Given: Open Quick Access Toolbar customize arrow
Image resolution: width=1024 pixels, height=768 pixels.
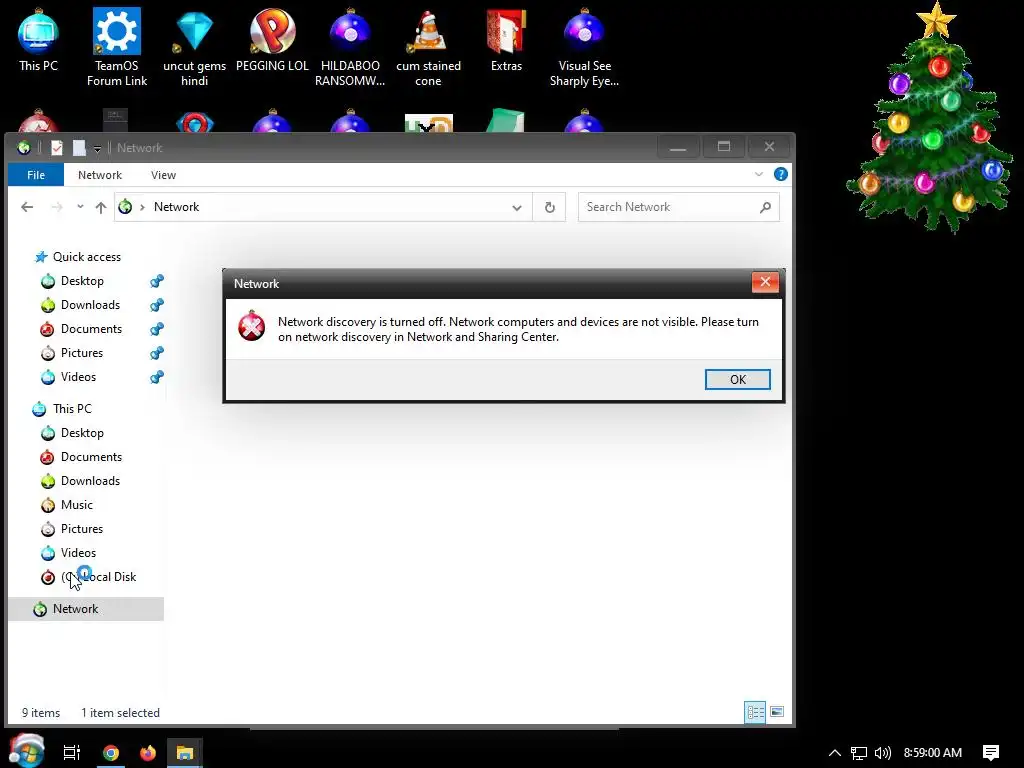Looking at the screenshot, I should (x=97, y=149).
